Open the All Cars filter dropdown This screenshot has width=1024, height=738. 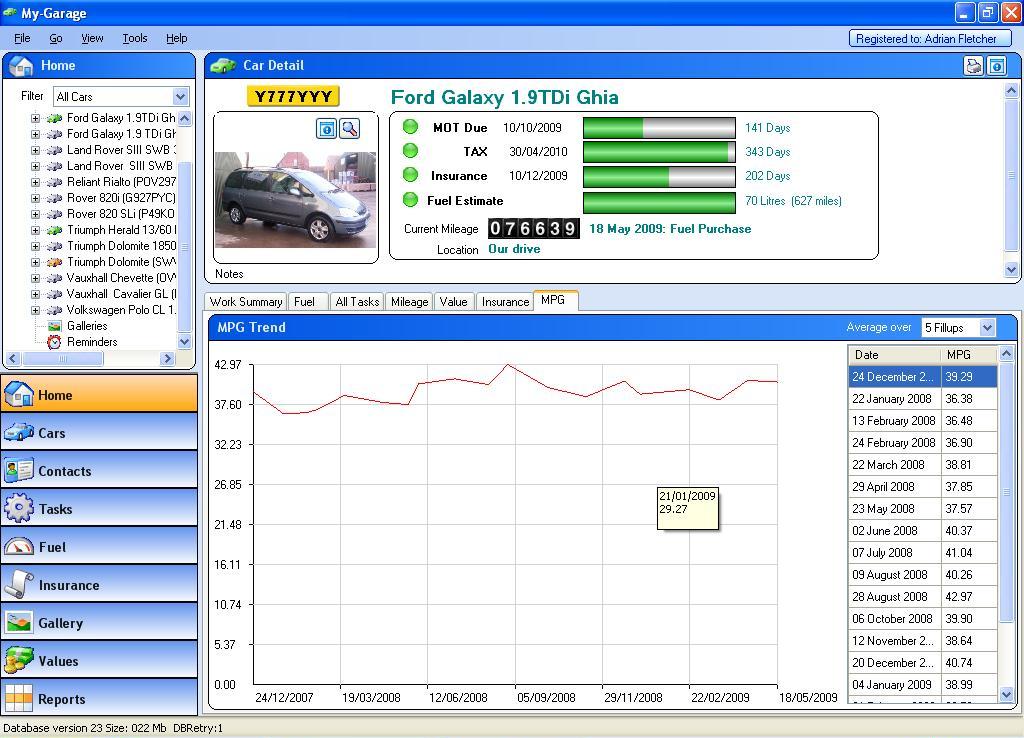point(180,97)
